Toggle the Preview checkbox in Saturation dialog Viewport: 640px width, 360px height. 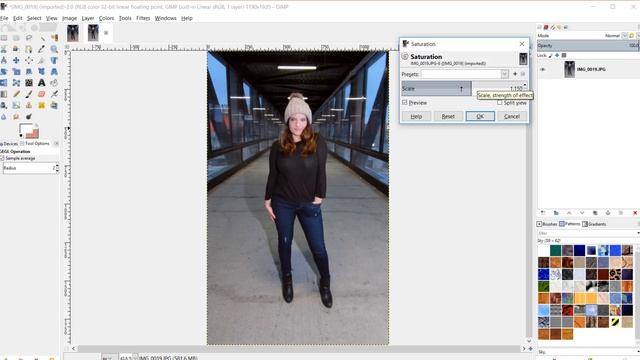[x=404, y=102]
